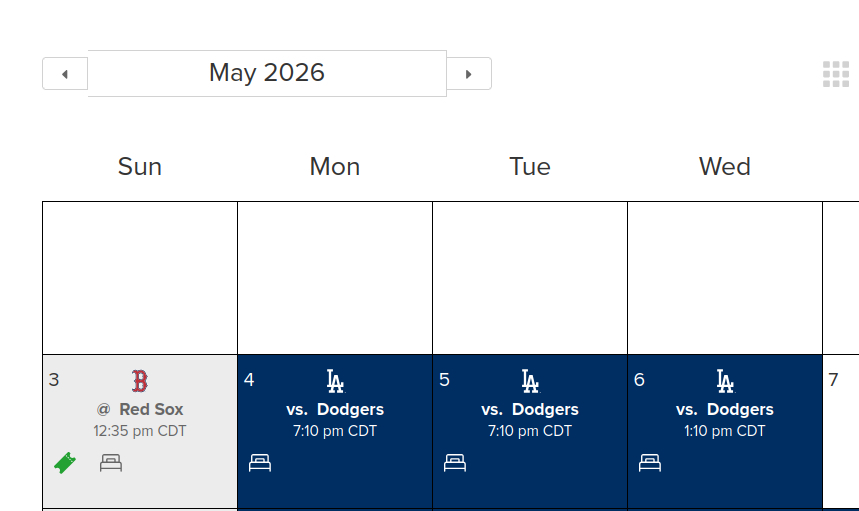Switch to grid view icon
859x511 pixels.
point(836,74)
